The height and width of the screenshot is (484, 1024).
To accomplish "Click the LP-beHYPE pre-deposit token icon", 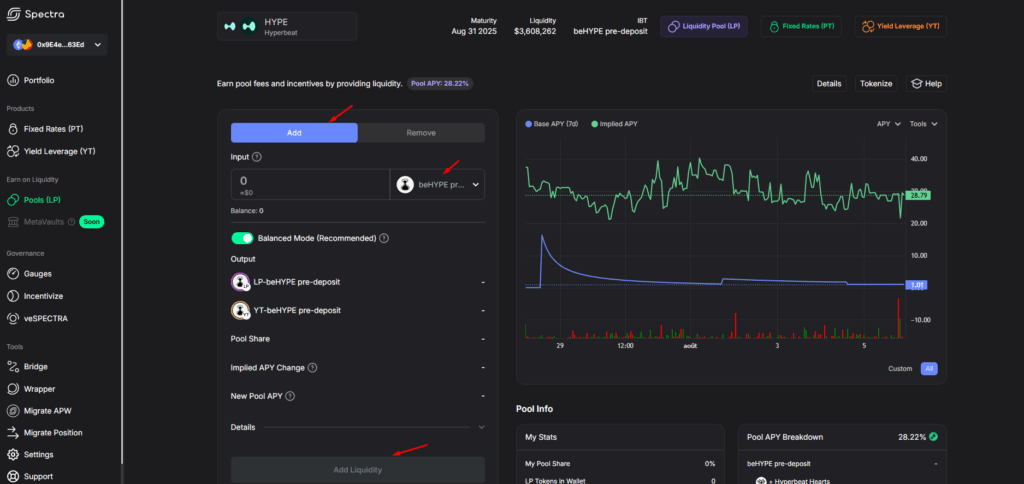I will (241, 282).
